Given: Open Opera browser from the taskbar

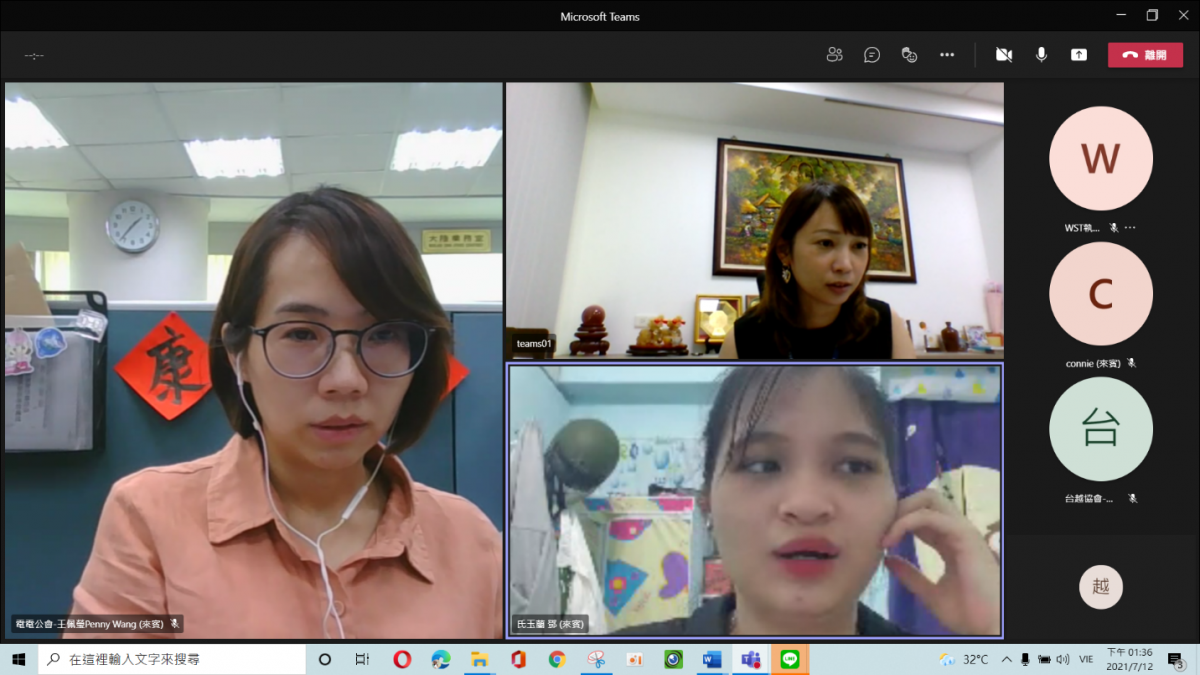Looking at the screenshot, I should point(402,660).
